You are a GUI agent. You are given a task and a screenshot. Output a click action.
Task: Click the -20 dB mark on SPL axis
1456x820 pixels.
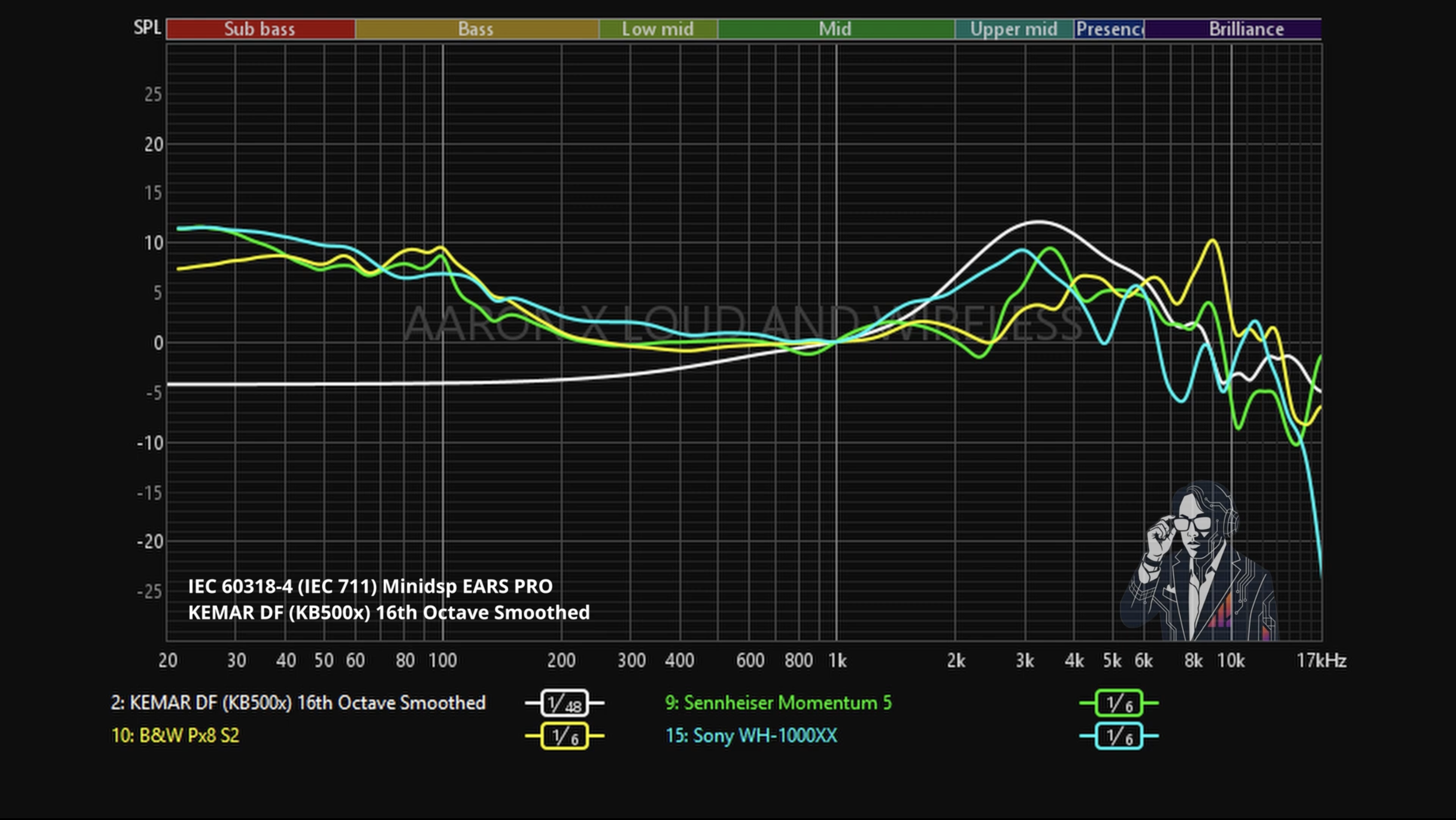tap(150, 542)
